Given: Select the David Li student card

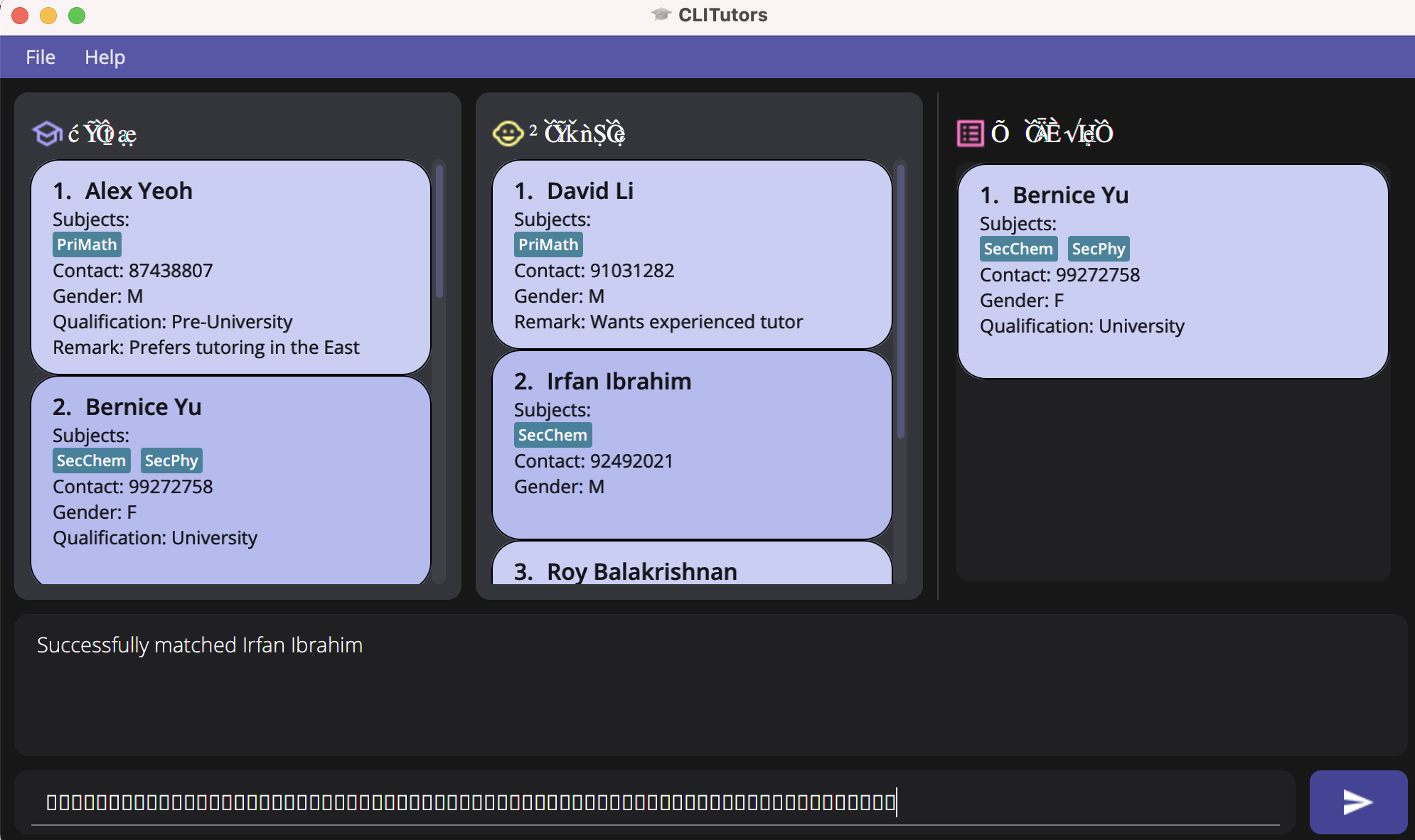Looking at the screenshot, I should 691,254.
